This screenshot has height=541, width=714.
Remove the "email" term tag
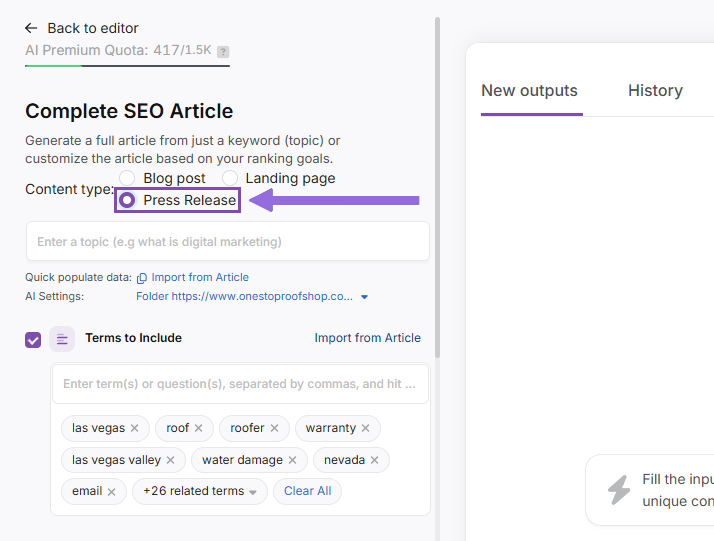(x=112, y=491)
